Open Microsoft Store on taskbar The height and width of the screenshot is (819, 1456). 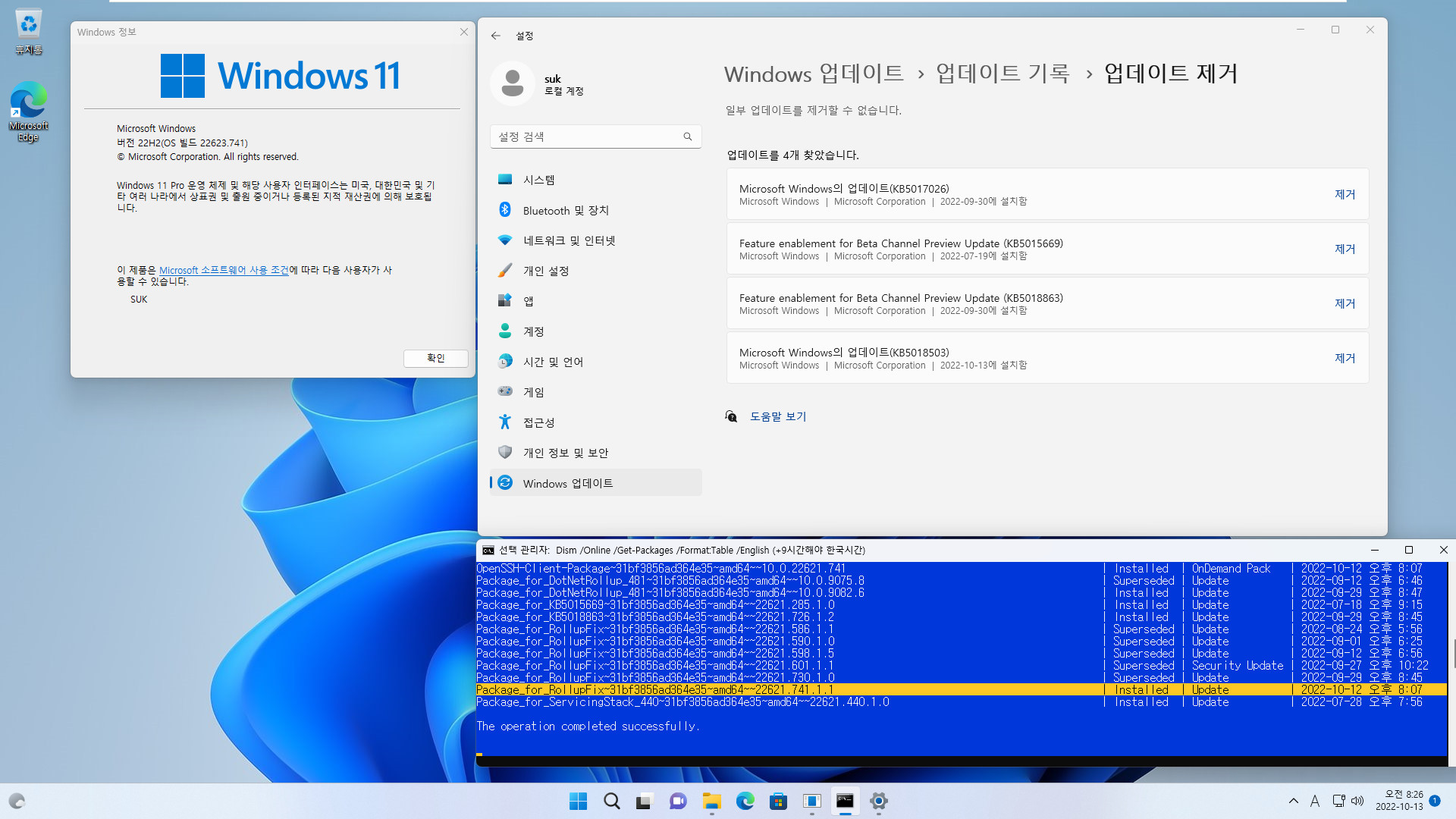(x=778, y=801)
